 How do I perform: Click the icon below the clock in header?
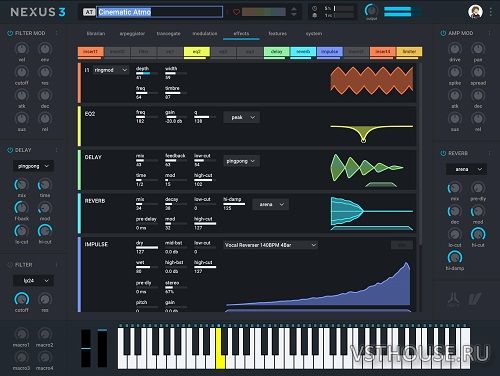pyautogui.click(x=315, y=15)
